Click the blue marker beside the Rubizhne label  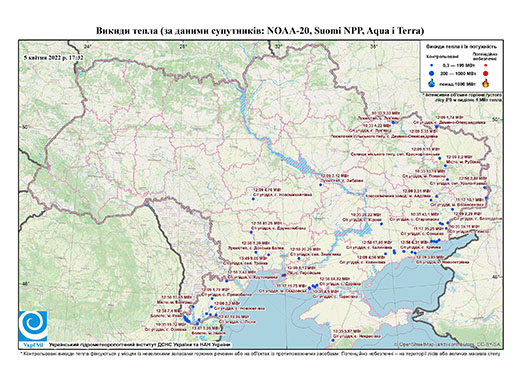[445, 166]
